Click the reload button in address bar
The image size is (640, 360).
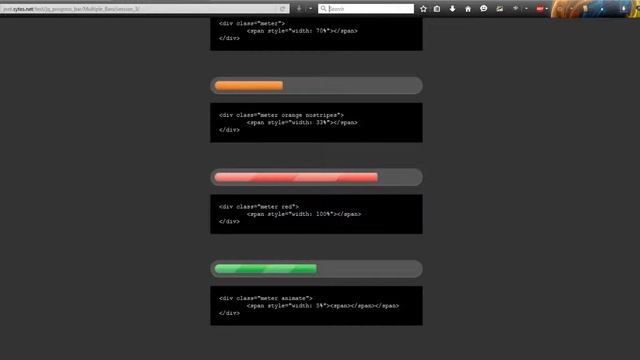pyautogui.click(x=282, y=9)
